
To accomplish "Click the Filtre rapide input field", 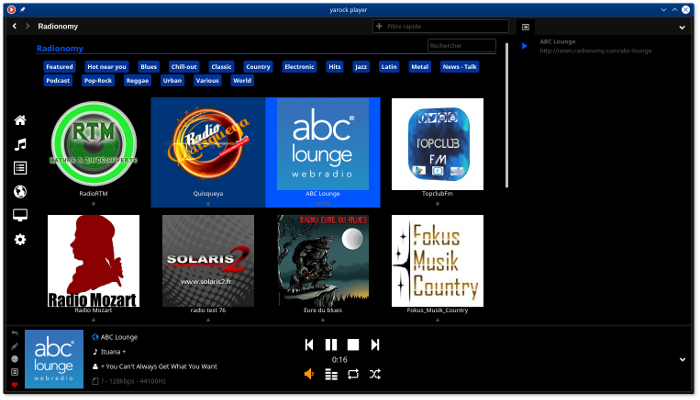I will tap(441, 26).
